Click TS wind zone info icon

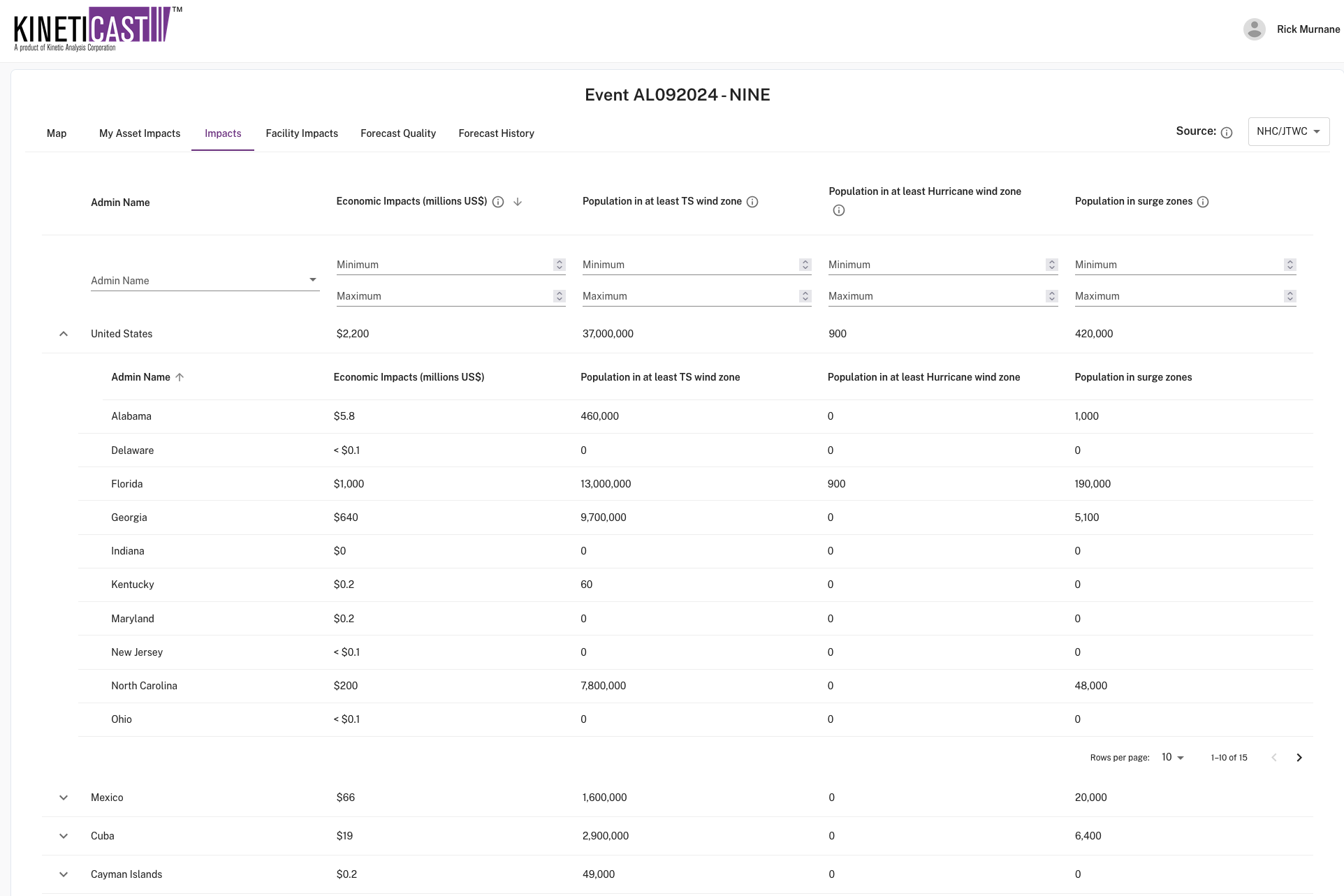click(752, 202)
